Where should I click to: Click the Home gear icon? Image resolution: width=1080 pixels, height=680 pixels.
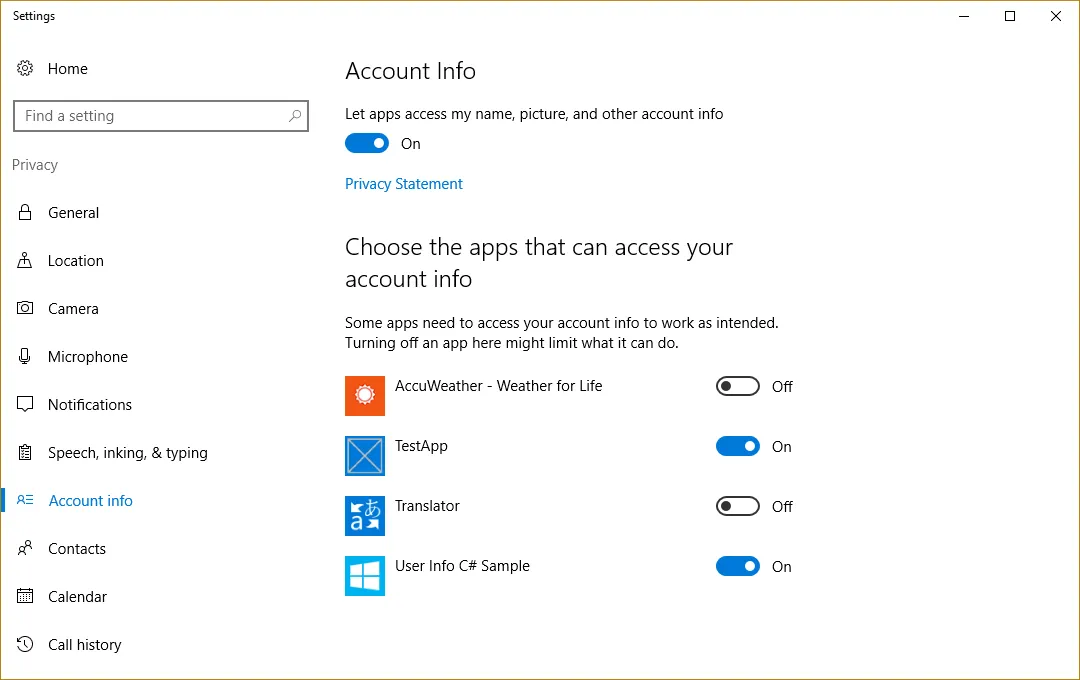pos(25,68)
